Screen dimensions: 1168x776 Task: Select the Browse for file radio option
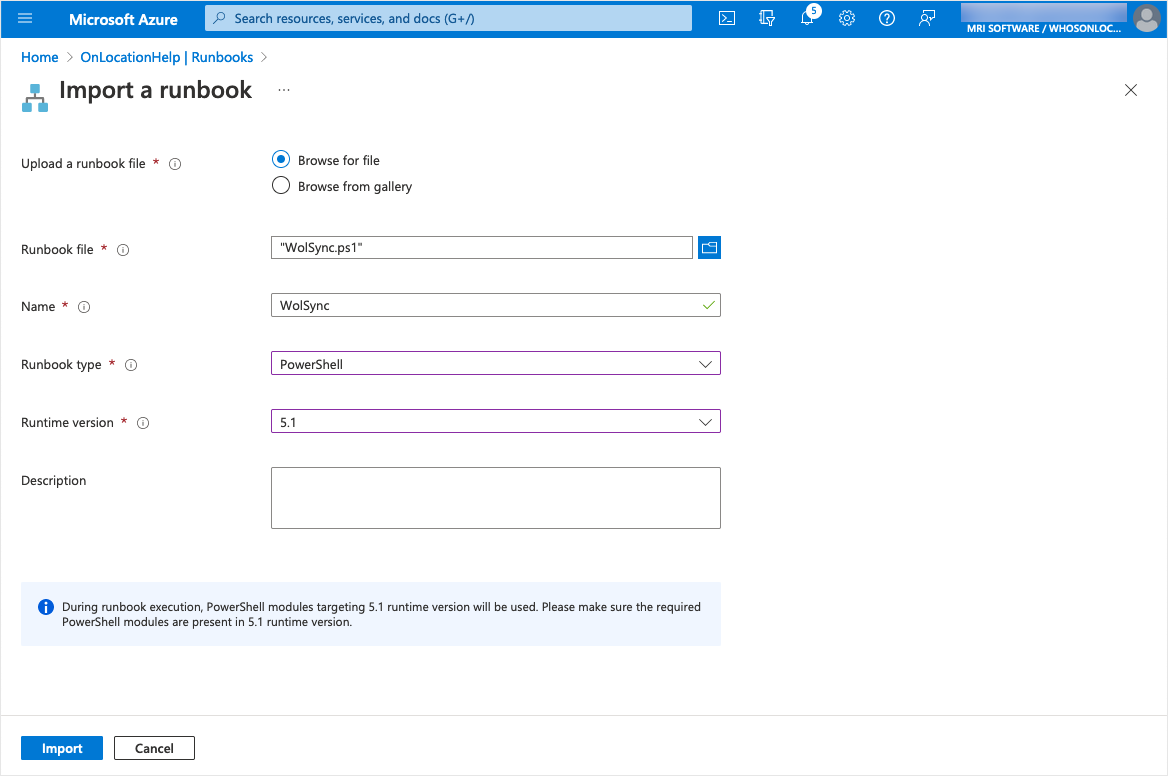tap(281, 160)
